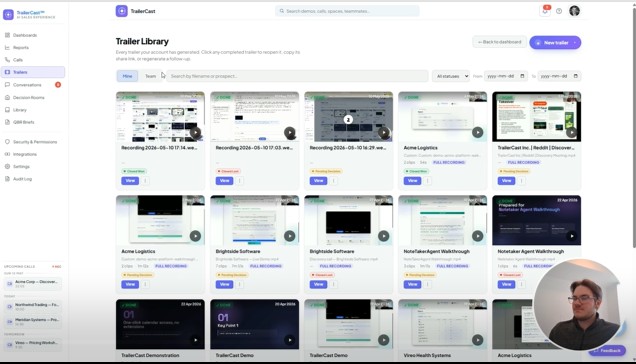This screenshot has width=636, height=364.
Task: Open more options for Recording 2026-05-10 17:14
Action: (x=146, y=181)
